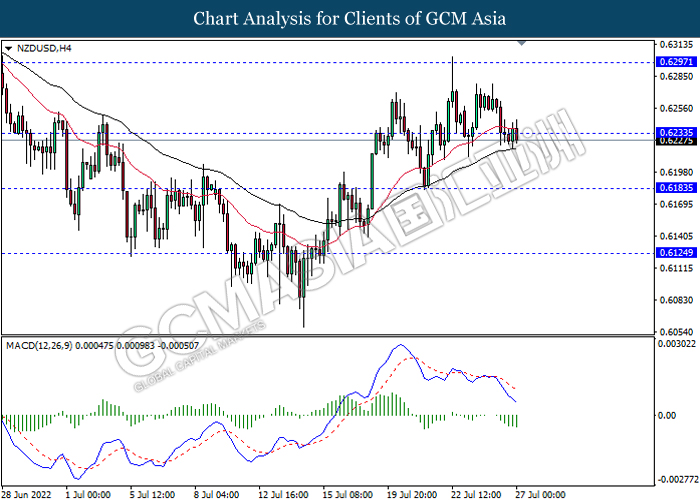Click the 0.60540 price axis label
The height and width of the screenshot is (500, 700).
click(677, 332)
